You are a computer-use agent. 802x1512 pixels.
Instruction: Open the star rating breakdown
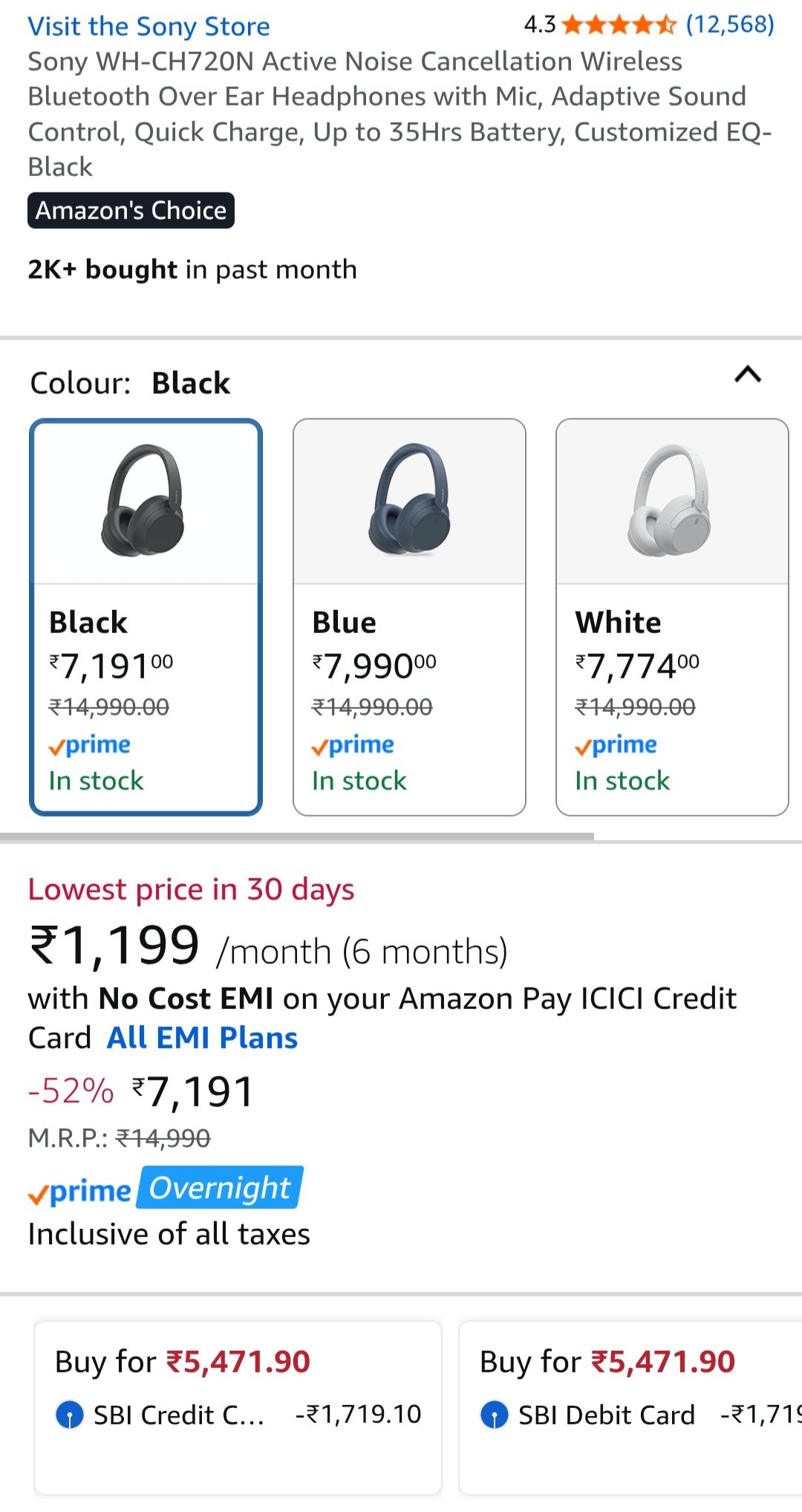(x=619, y=25)
